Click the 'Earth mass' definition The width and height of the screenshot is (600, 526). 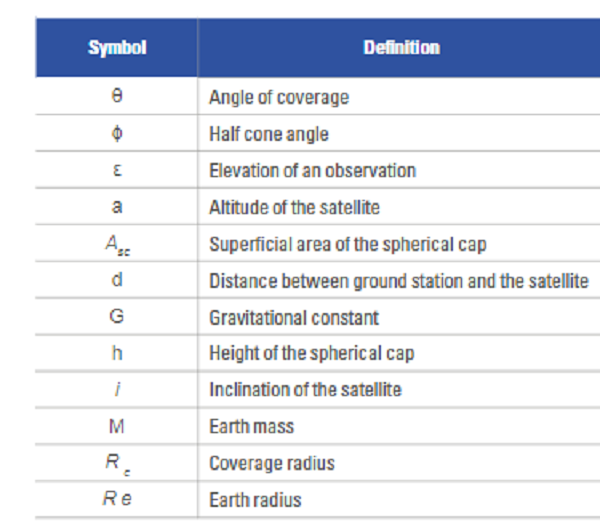[x=251, y=427]
